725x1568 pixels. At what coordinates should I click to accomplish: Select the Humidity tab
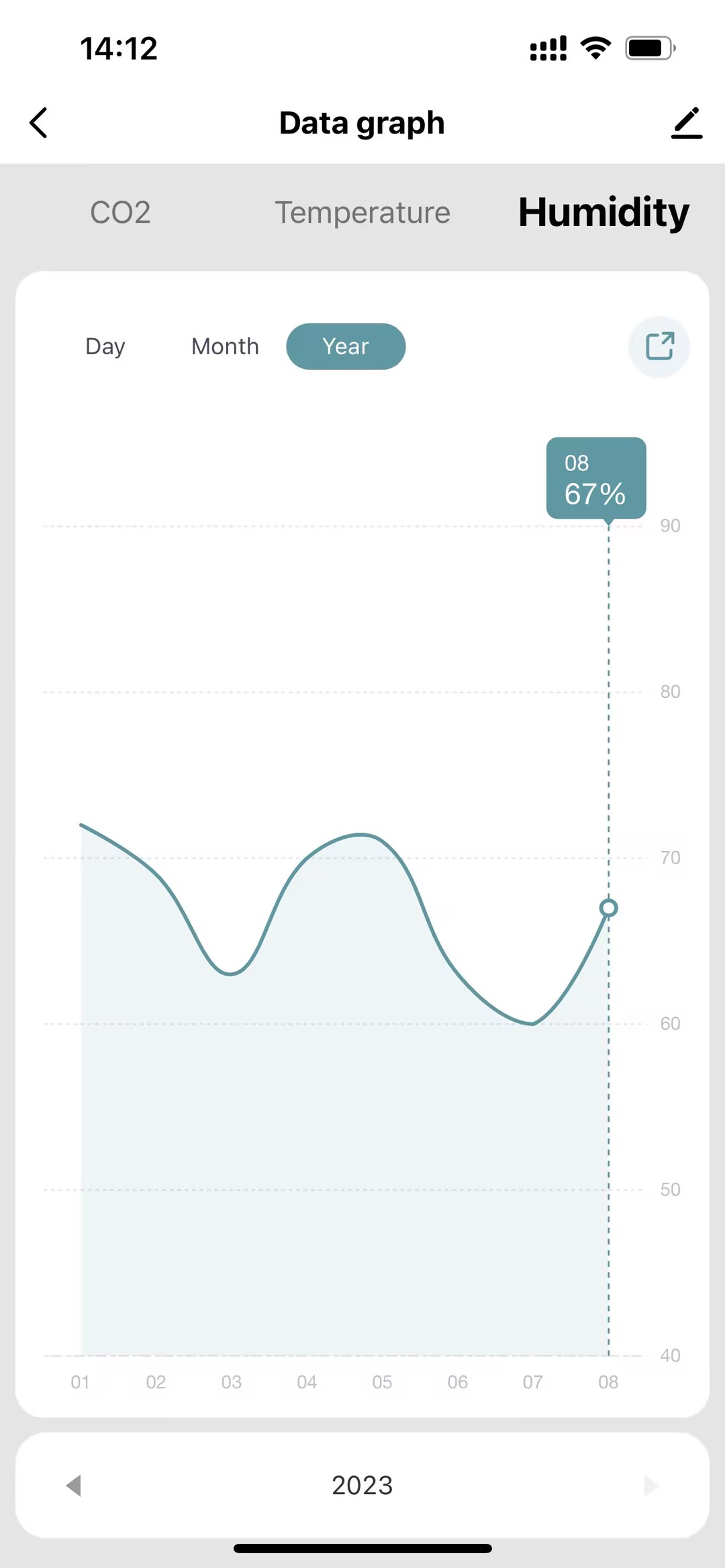[603, 213]
